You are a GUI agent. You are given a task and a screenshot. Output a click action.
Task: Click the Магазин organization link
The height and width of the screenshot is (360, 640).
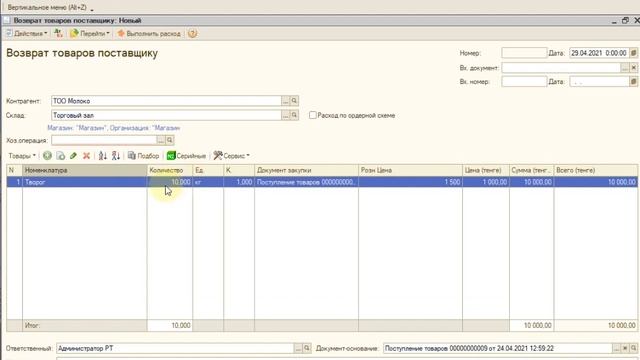tap(113, 128)
